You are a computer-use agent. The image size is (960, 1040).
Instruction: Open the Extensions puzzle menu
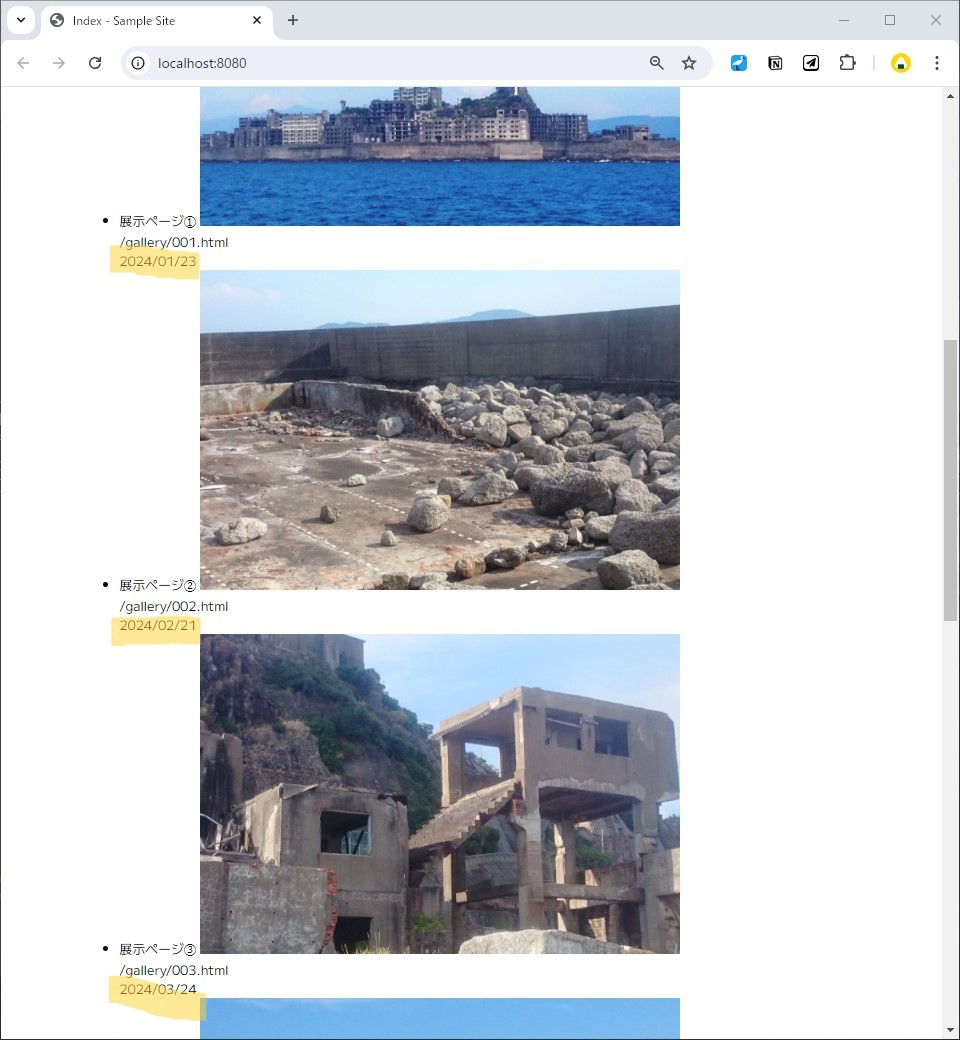(847, 63)
